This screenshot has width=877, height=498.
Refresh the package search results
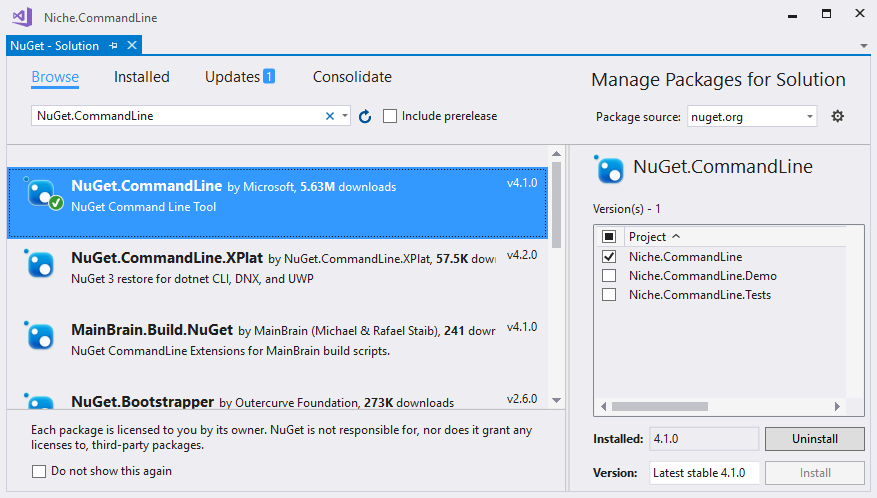pyautogui.click(x=365, y=116)
